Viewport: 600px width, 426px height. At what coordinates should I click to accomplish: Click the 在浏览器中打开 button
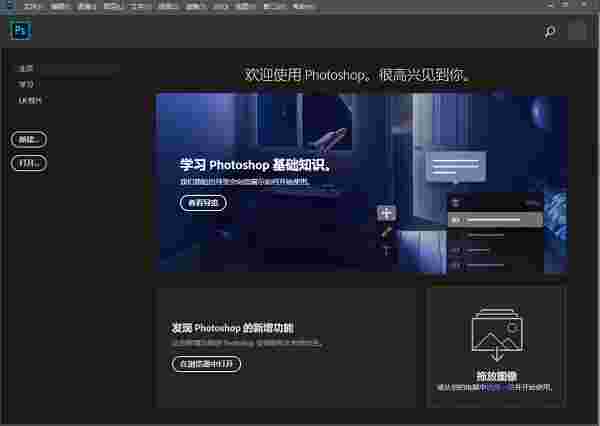tap(206, 364)
